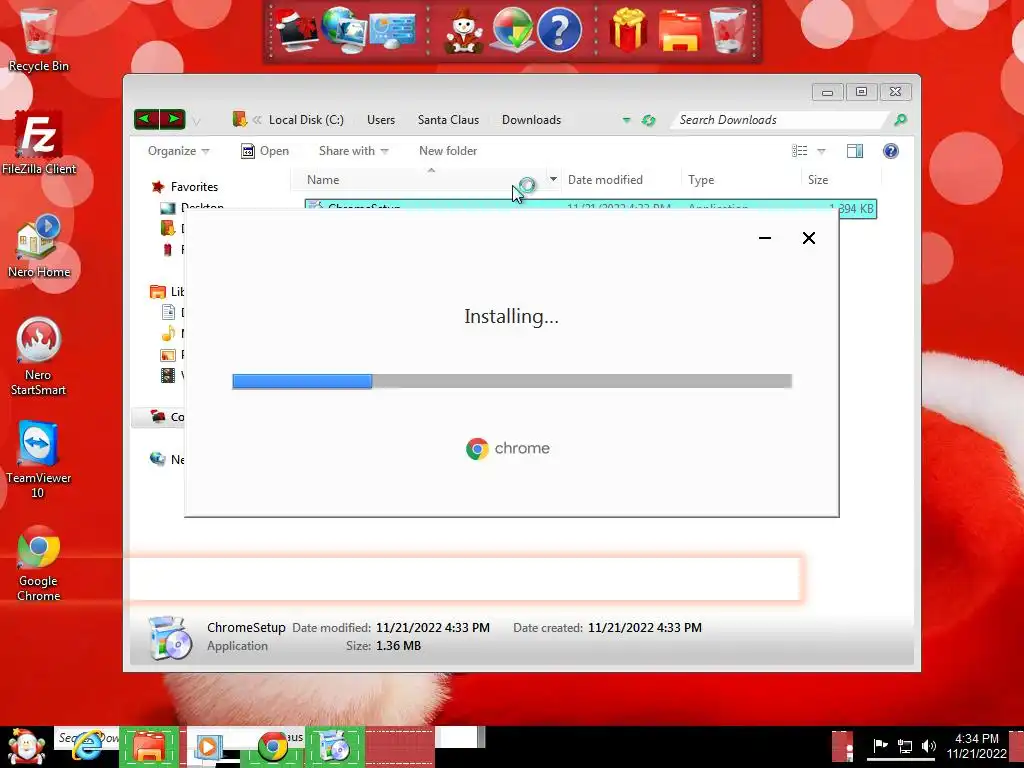
Task: Click the Santa hat computer dock icon
Action: click(x=296, y=29)
